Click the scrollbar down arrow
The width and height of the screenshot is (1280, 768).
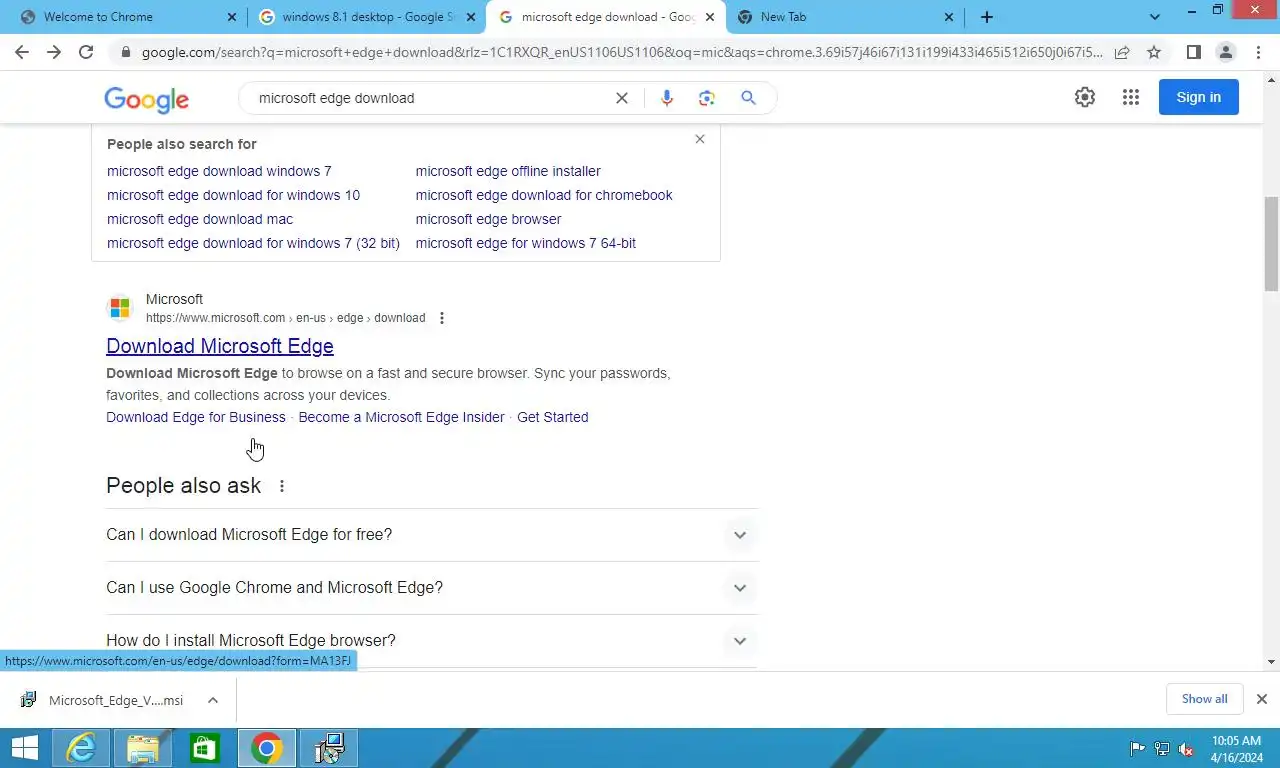[1271, 661]
